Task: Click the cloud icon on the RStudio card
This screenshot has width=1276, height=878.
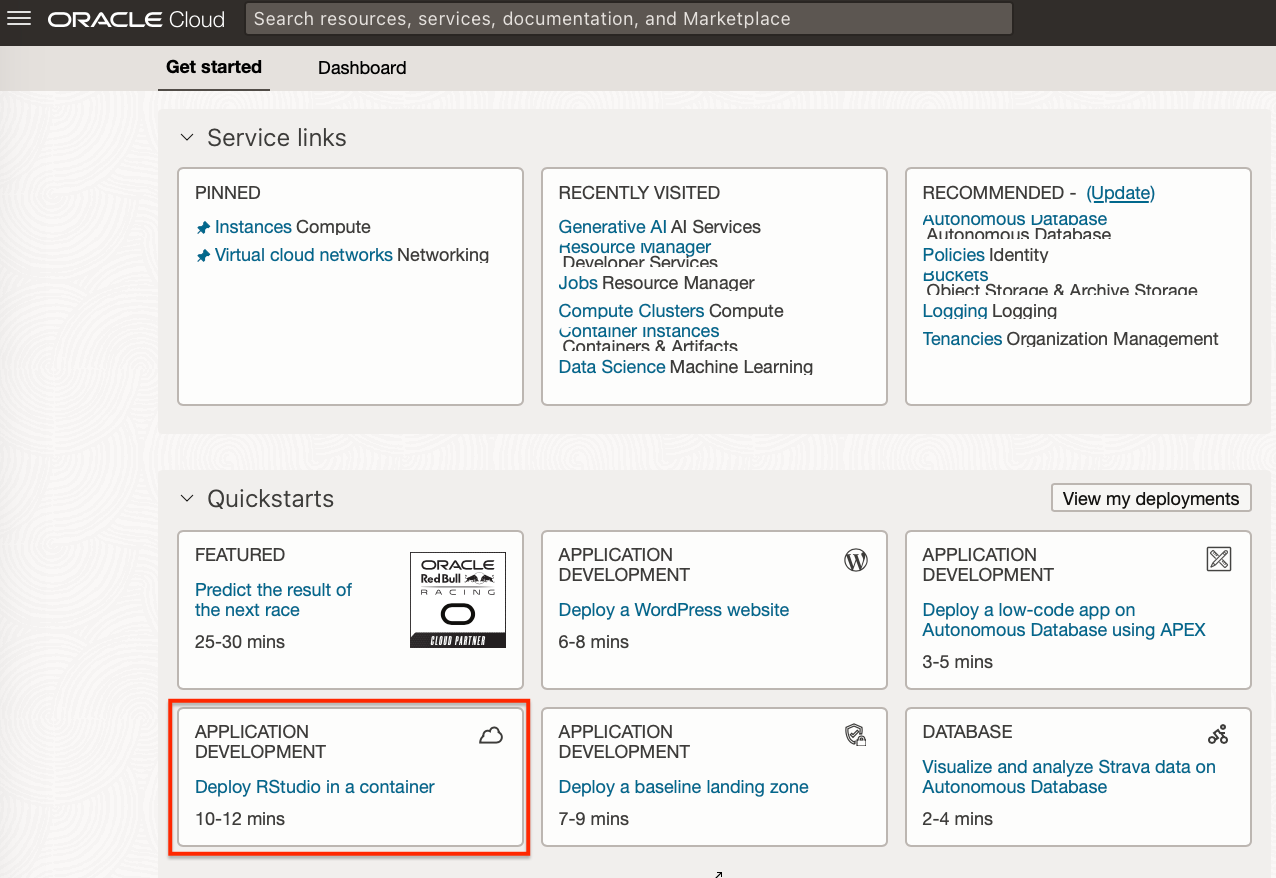Action: [490, 737]
